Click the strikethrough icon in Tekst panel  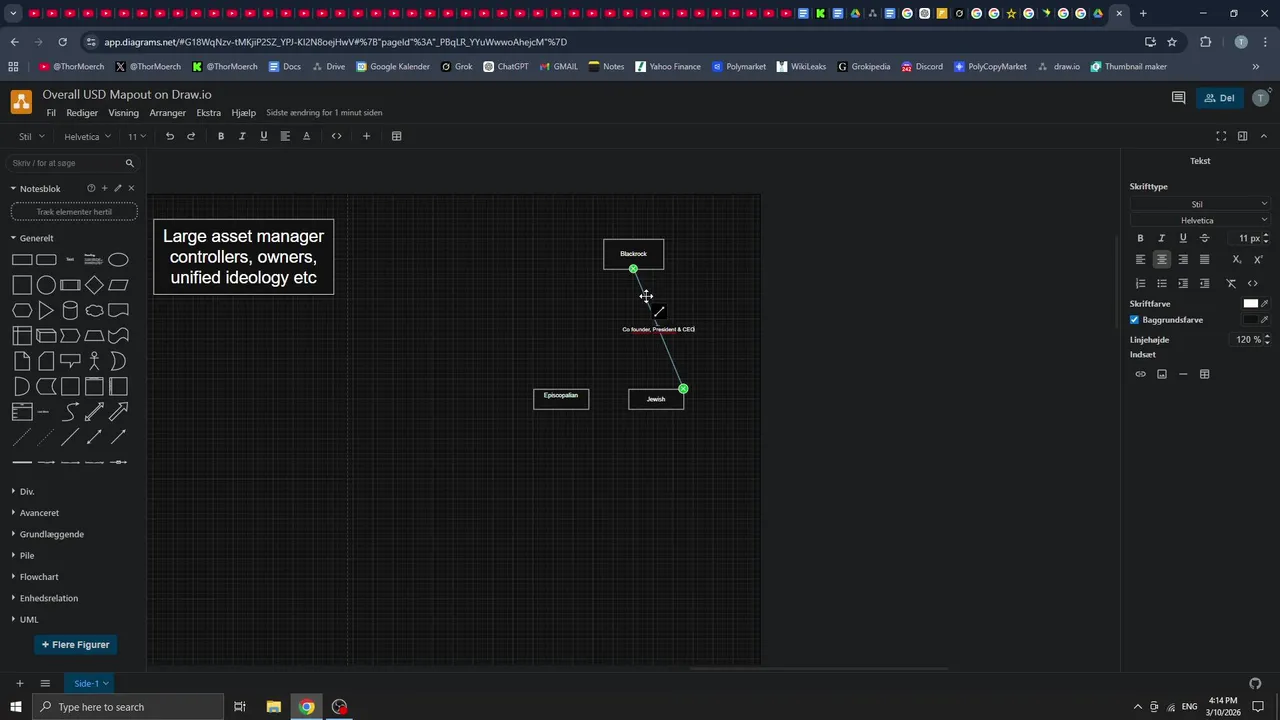pos(1204,238)
